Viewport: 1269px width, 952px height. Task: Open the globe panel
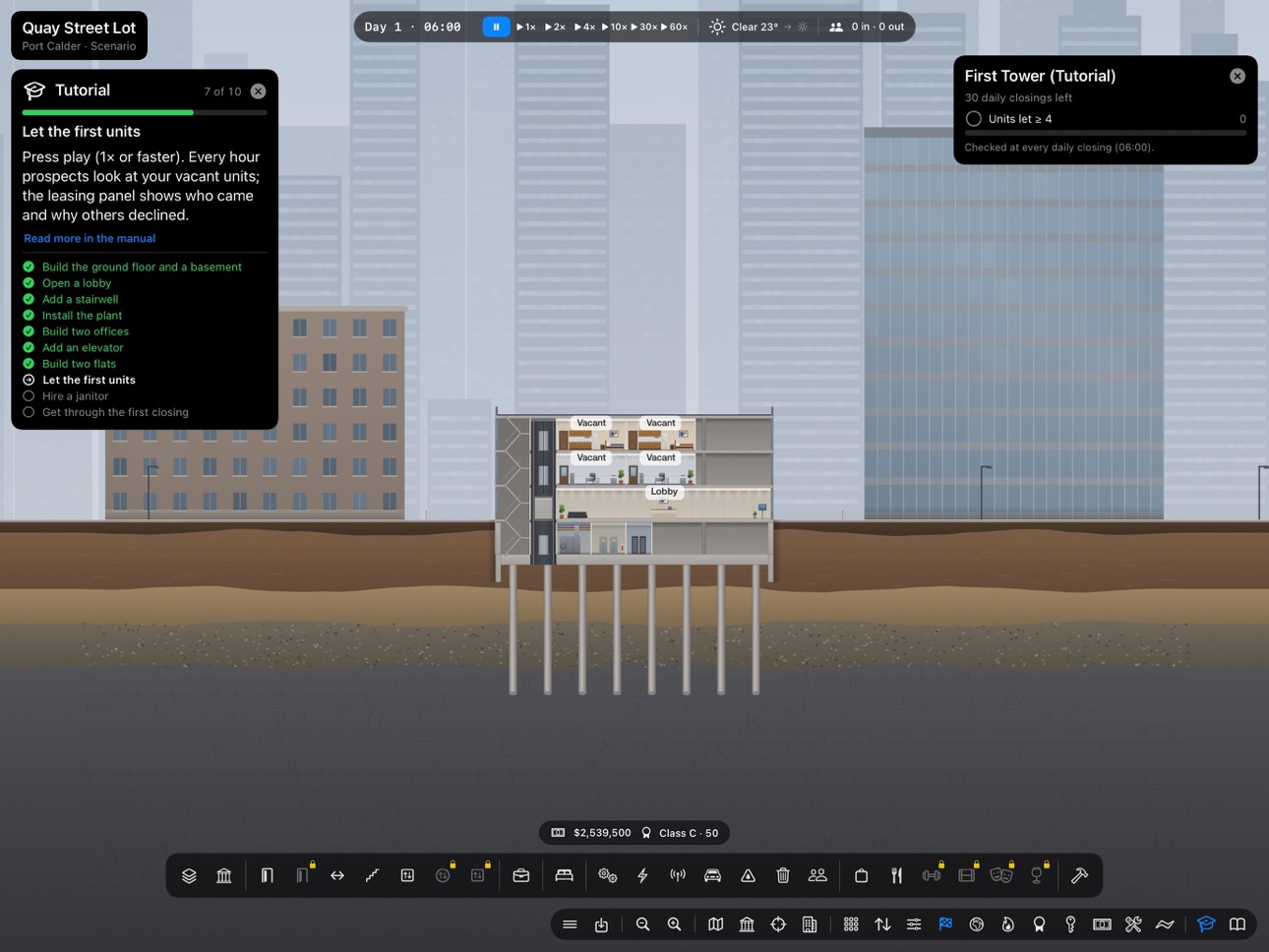click(x=977, y=924)
